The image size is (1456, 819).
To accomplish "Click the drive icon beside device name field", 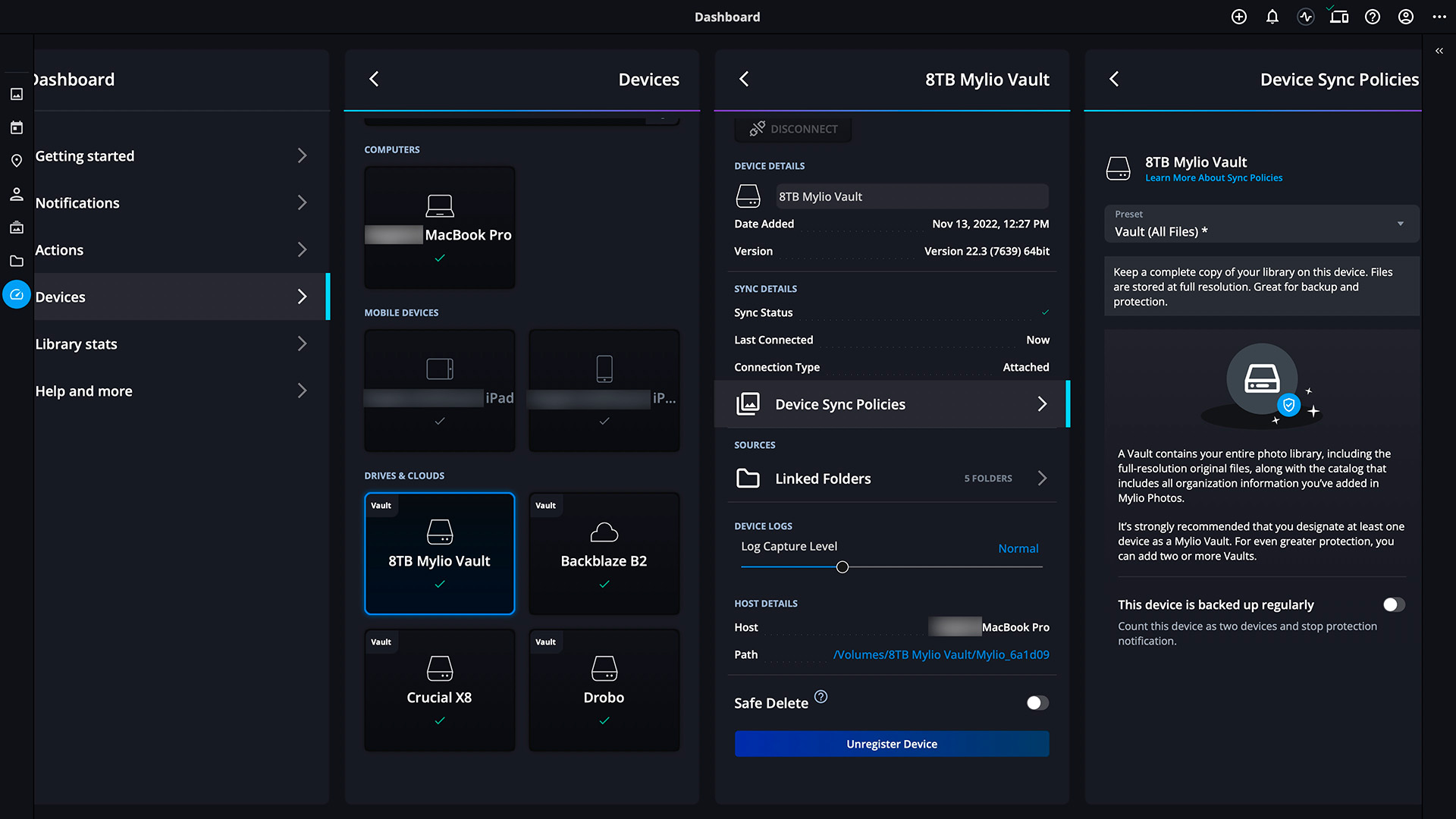I will (748, 196).
